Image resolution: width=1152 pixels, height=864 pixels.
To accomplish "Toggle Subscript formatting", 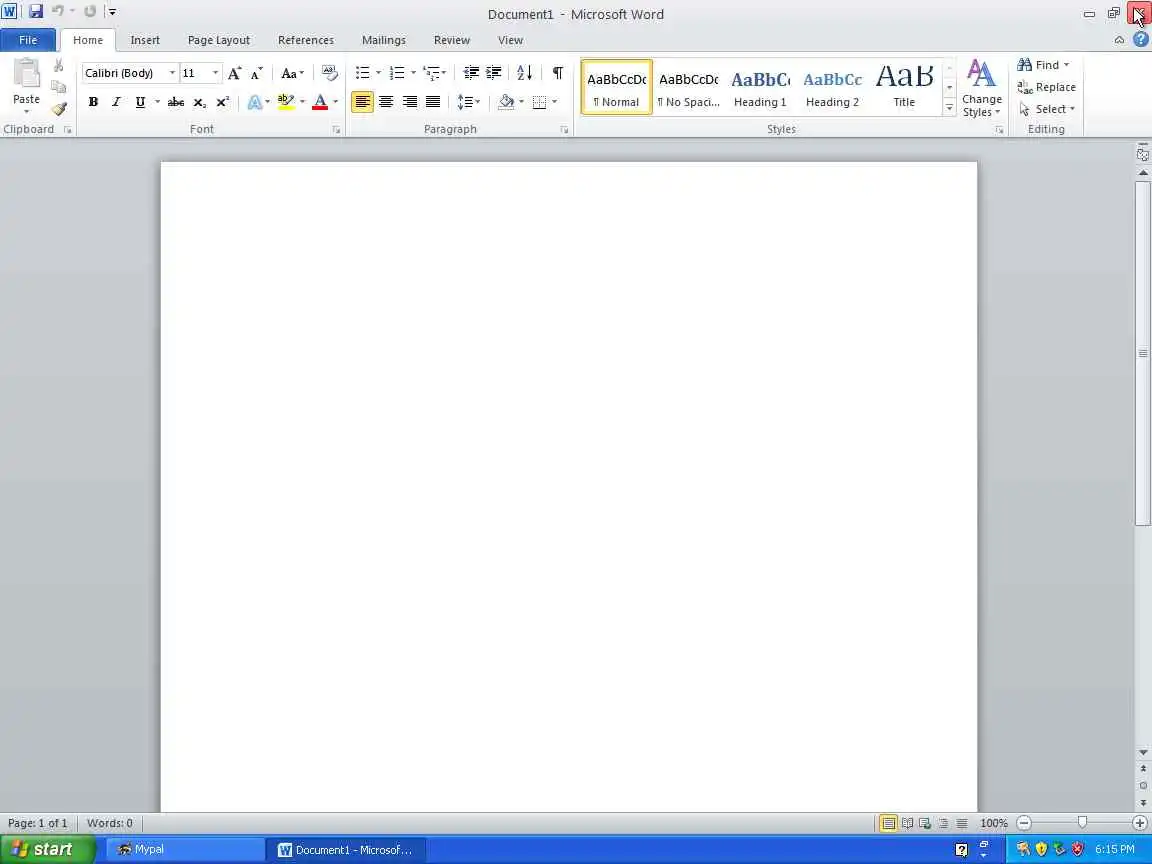I will coord(199,102).
